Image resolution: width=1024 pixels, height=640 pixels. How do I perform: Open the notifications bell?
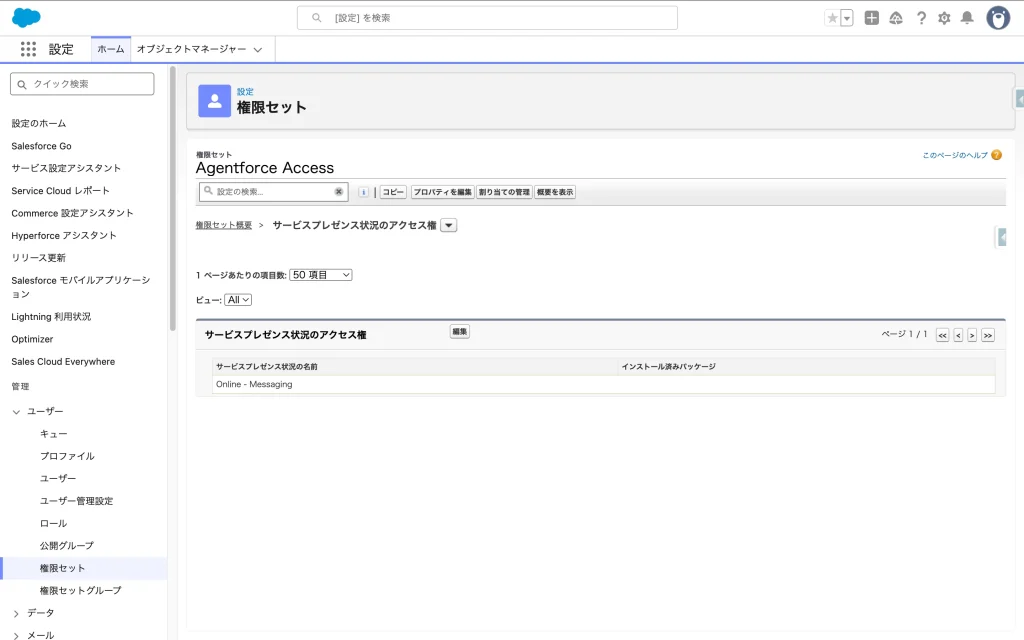(x=967, y=18)
